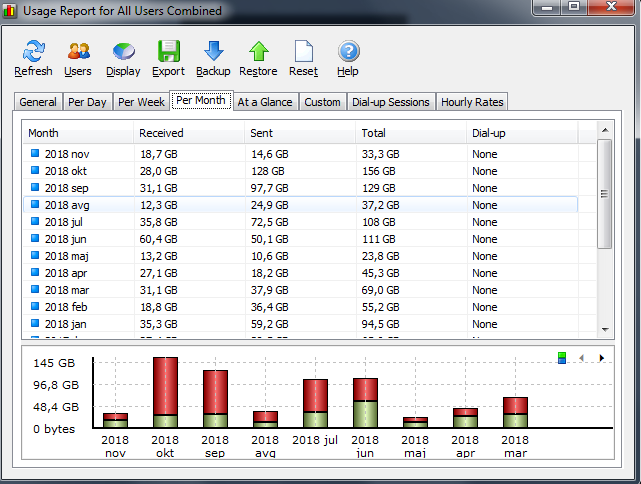The width and height of the screenshot is (641, 484).
Task: Open the Dial-up Sessions tab
Action: (x=391, y=102)
